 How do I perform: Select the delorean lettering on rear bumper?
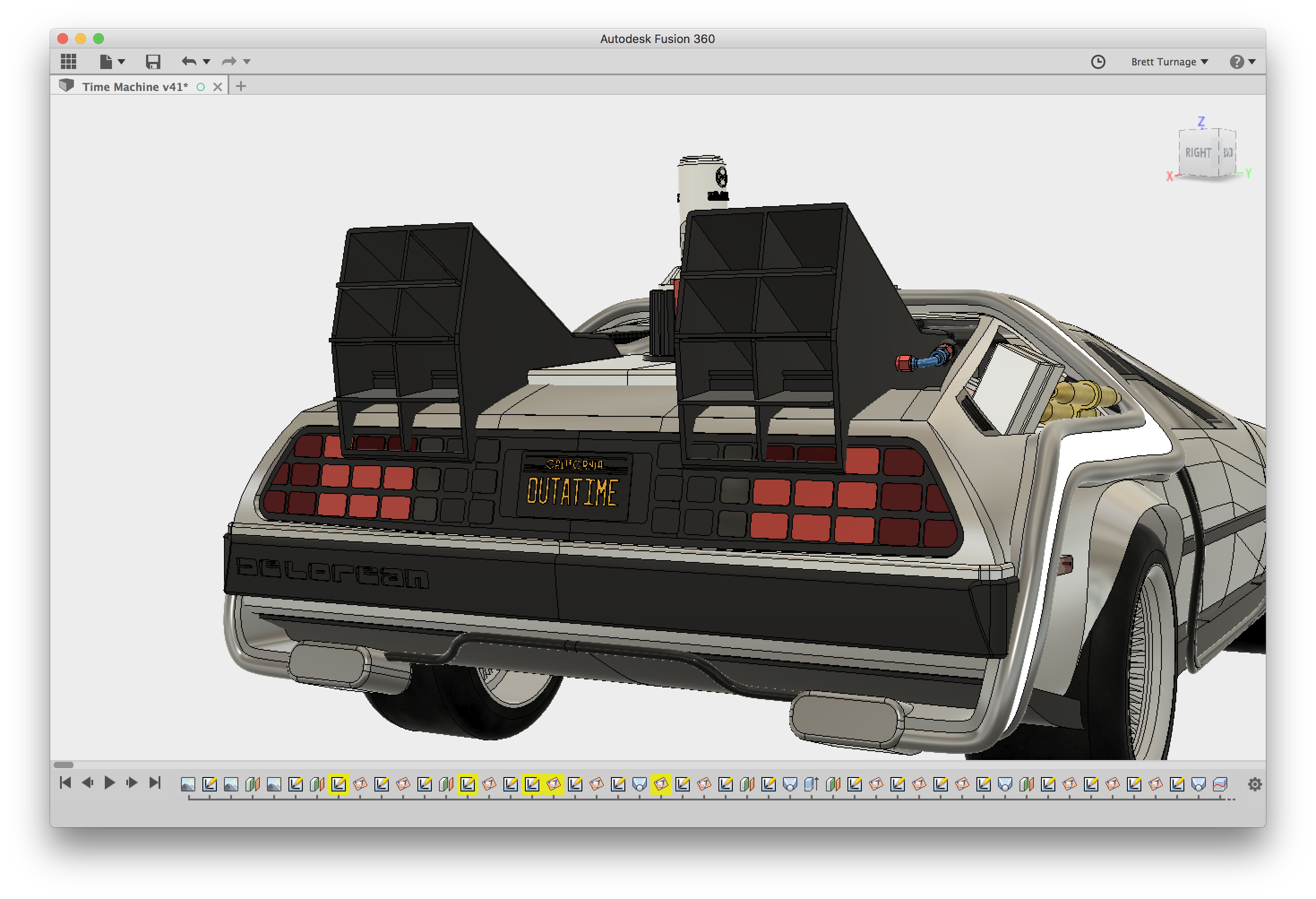coord(332,573)
